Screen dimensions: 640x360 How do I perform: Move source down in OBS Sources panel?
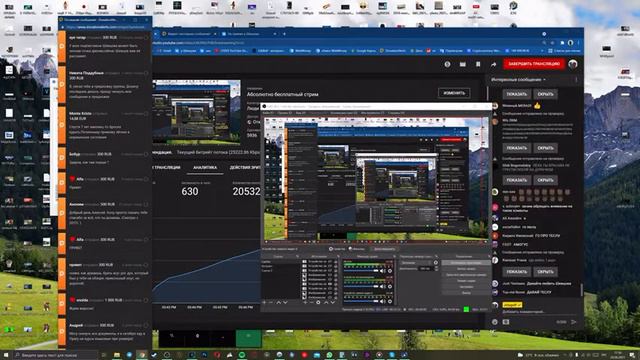click(x=333, y=302)
